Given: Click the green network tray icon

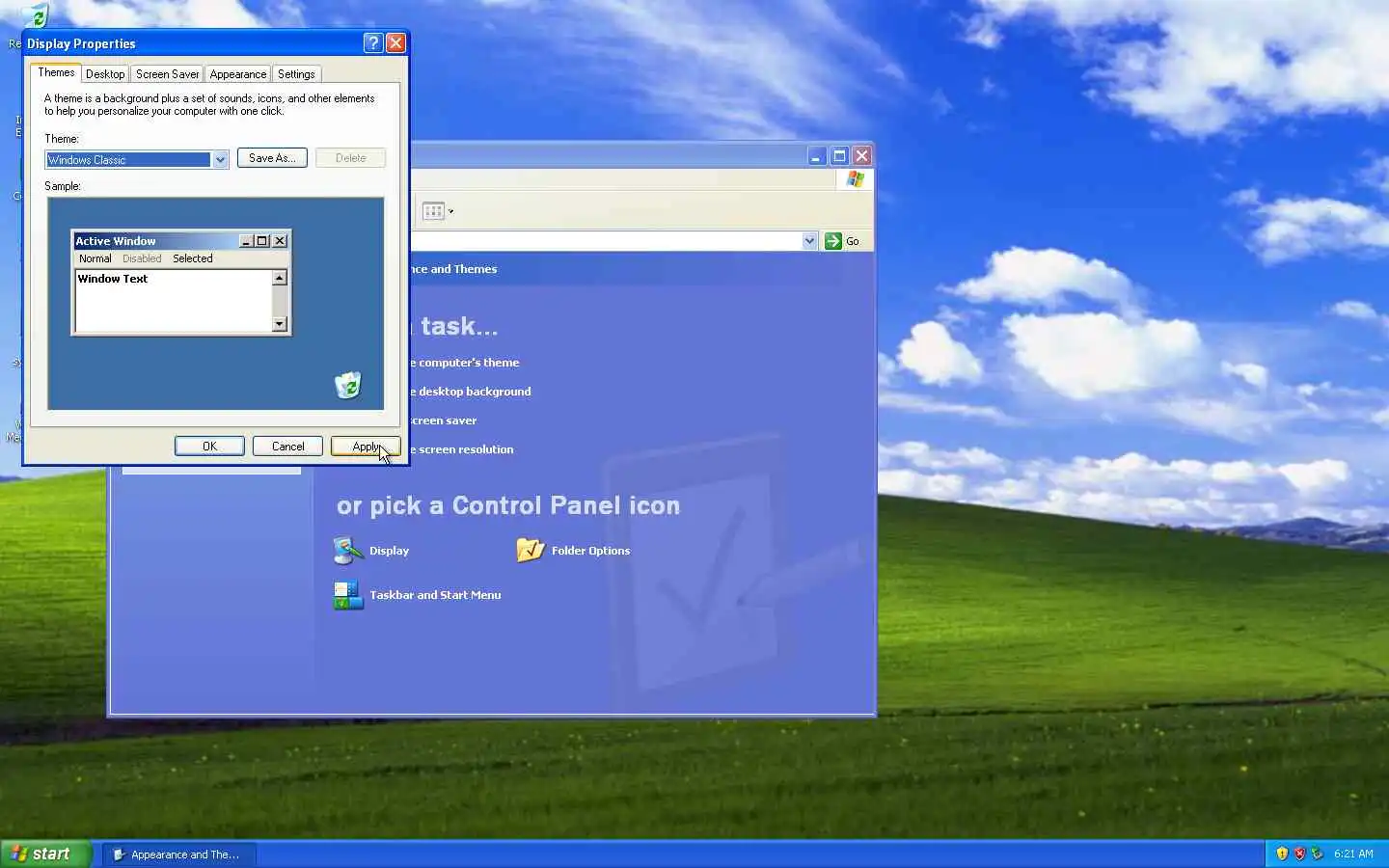Looking at the screenshot, I should [1317, 854].
